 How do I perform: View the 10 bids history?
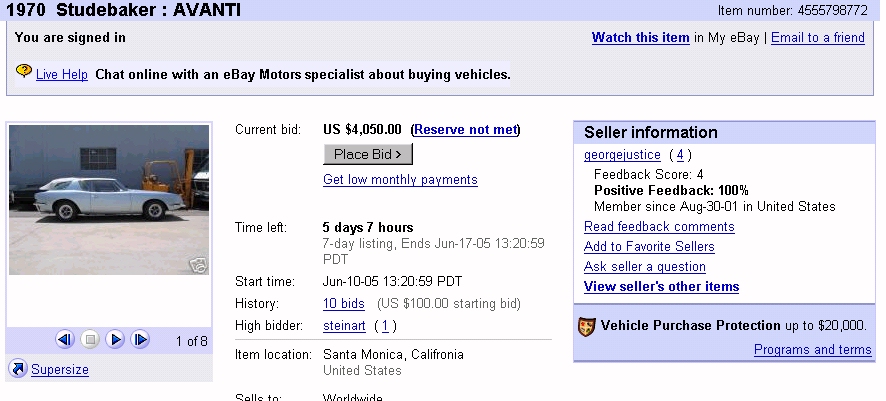coord(343,303)
